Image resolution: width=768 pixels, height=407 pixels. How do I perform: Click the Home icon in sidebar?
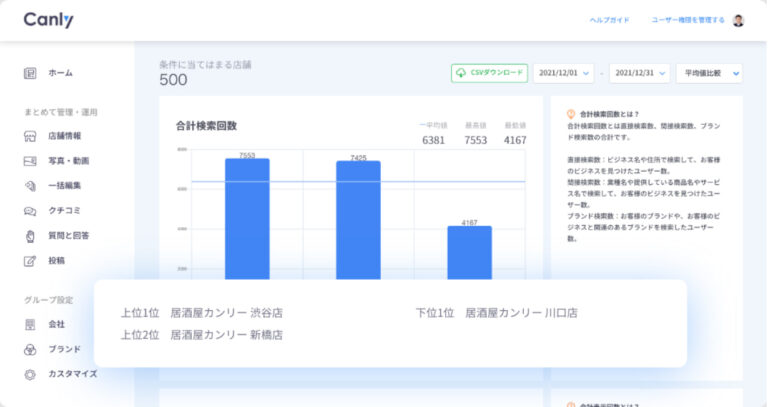(x=30, y=73)
